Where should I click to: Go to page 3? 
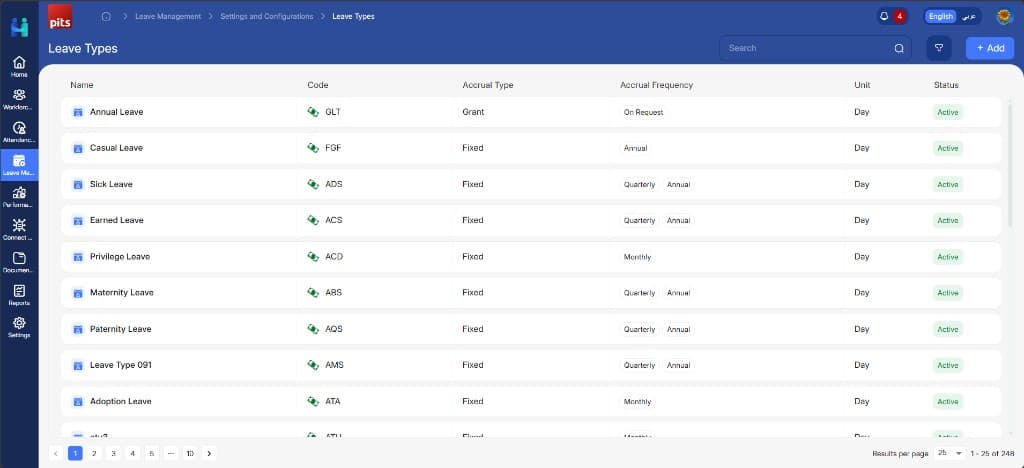tap(114, 453)
